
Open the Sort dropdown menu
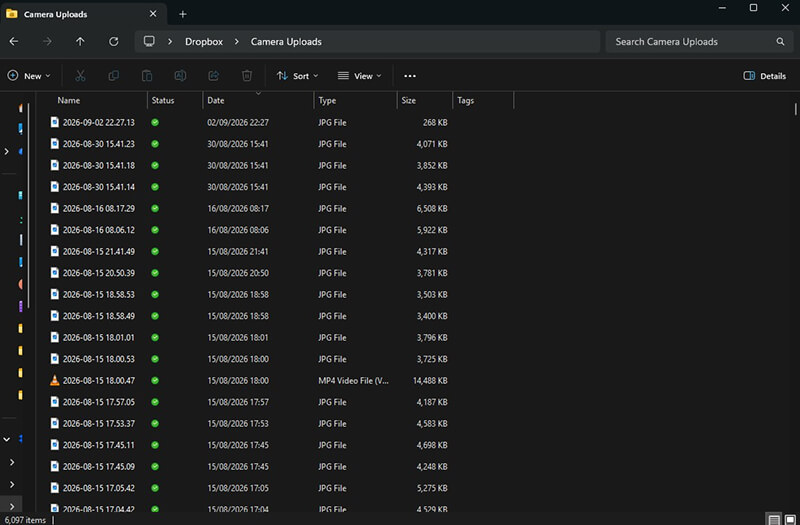tap(297, 76)
